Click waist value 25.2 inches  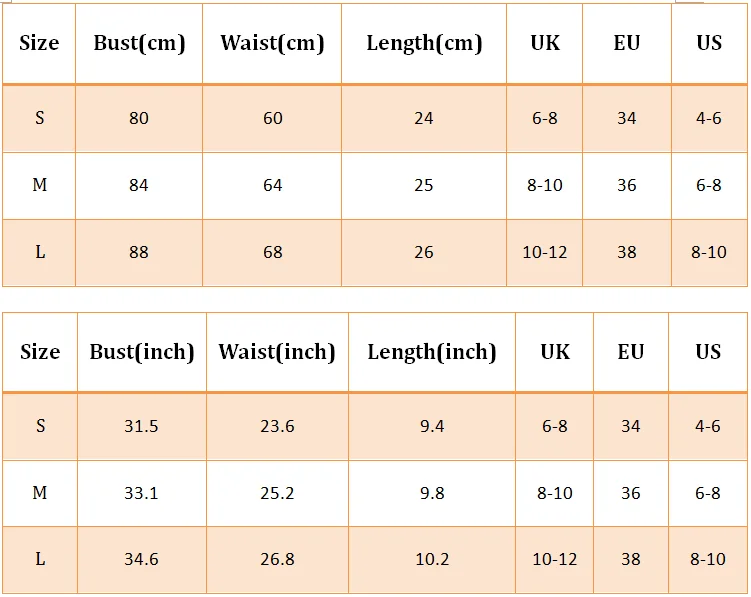(277, 494)
